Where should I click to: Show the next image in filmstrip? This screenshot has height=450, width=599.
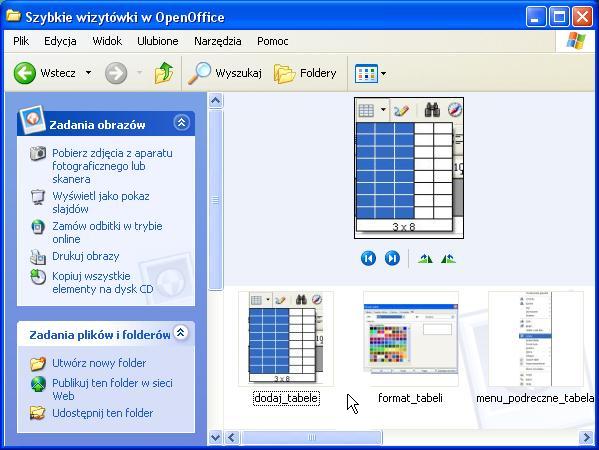point(392,259)
